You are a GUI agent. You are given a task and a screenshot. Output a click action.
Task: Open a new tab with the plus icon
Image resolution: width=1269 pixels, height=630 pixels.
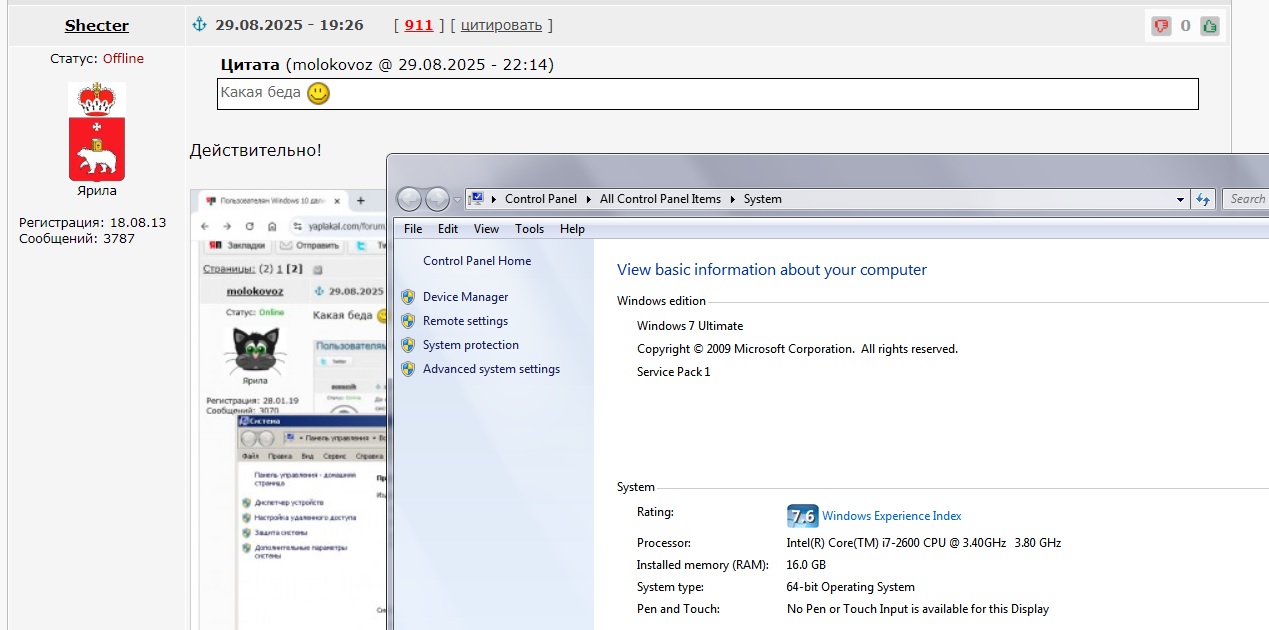coord(360,201)
